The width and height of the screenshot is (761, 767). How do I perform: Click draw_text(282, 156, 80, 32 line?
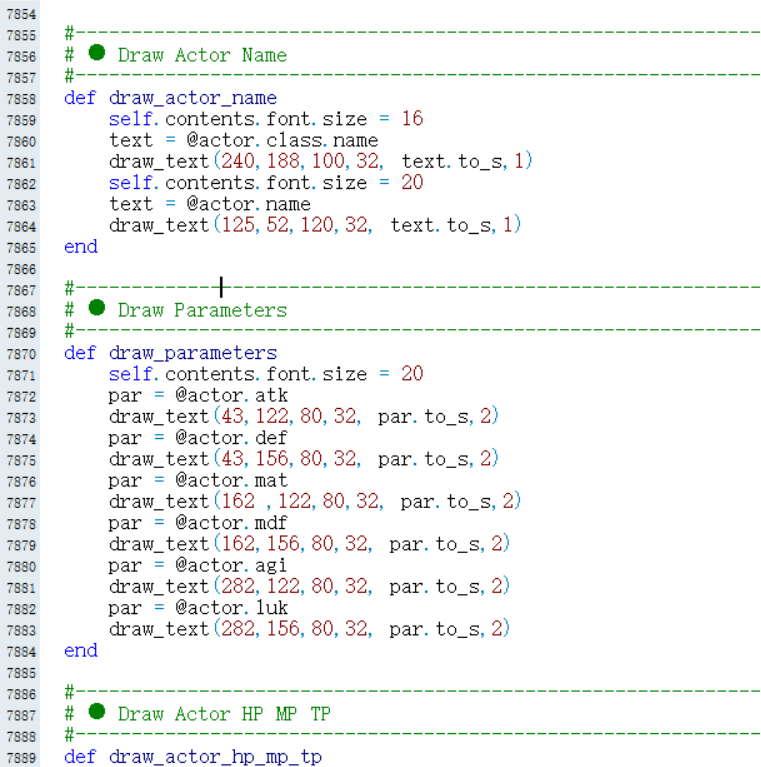pos(309,629)
